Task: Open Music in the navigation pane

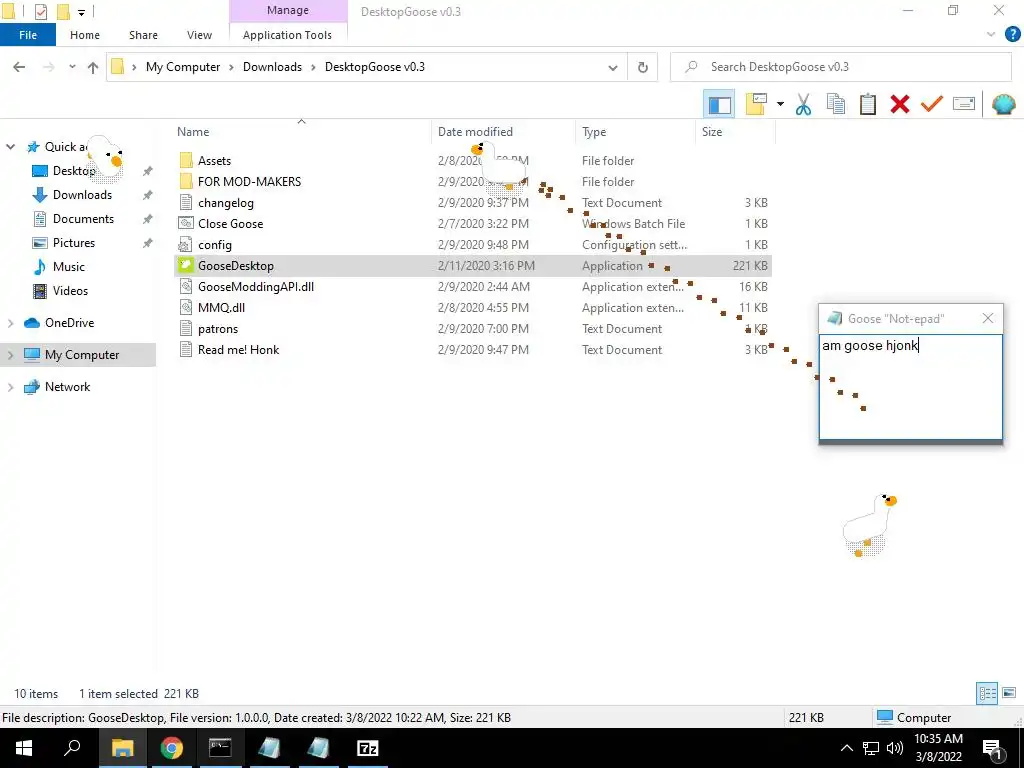Action: (x=69, y=266)
